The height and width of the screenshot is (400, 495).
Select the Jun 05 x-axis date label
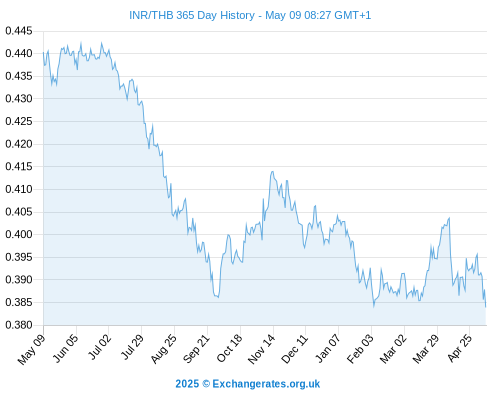point(66,348)
